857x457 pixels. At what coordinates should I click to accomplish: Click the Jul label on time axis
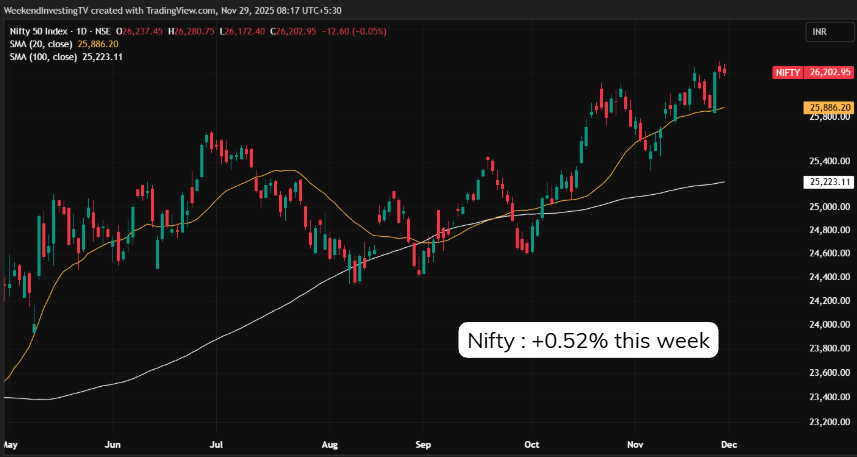217,442
